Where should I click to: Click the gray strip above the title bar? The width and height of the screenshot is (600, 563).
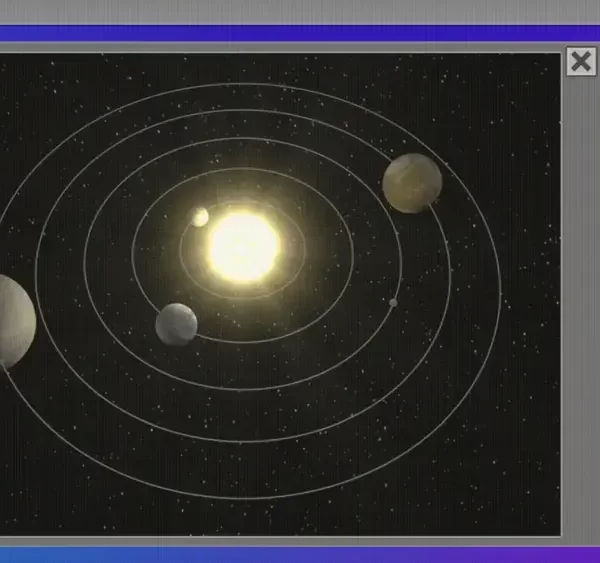point(300,11)
